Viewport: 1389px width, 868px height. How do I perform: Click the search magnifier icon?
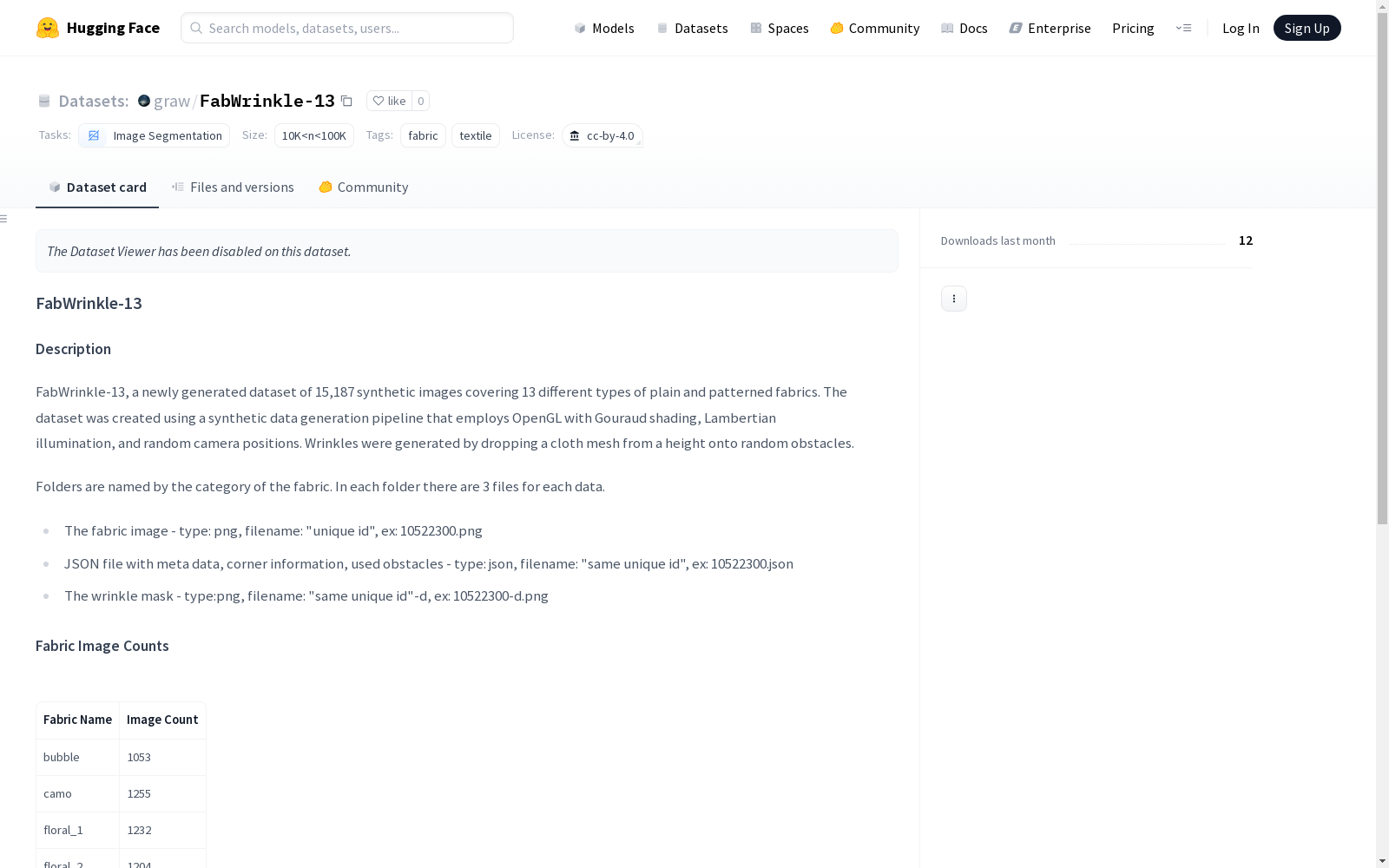[196, 28]
